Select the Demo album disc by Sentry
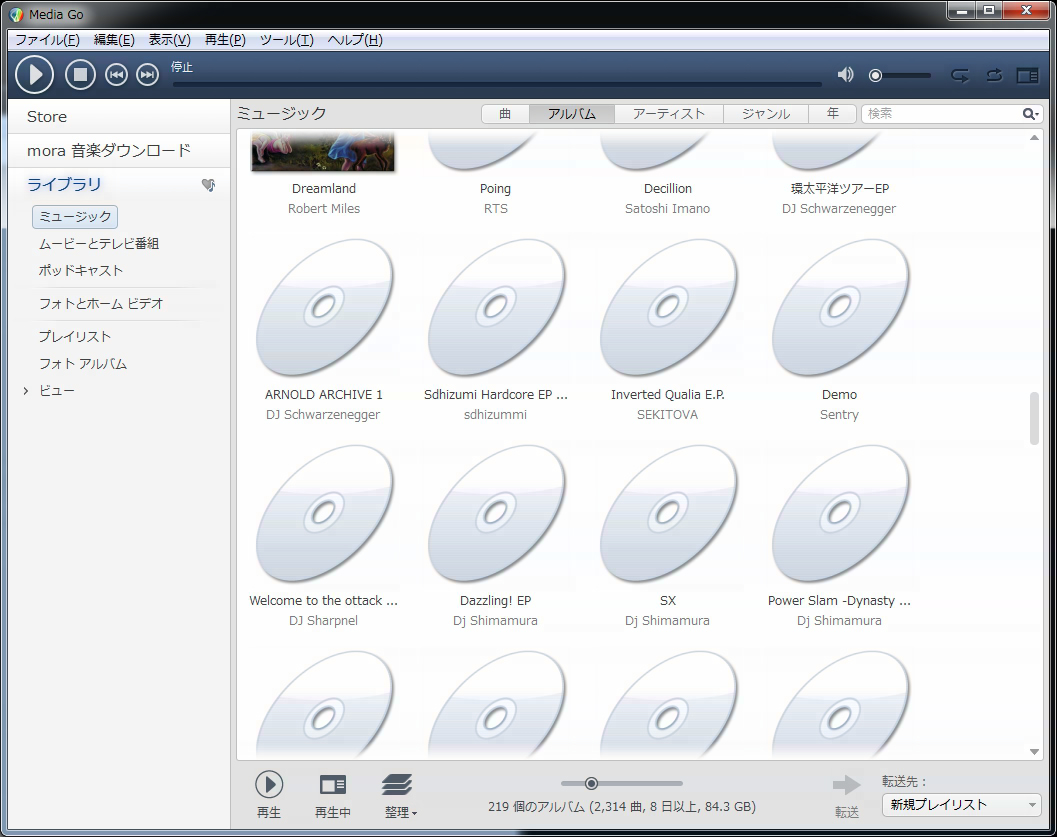1057x837 pixels. 839,307
